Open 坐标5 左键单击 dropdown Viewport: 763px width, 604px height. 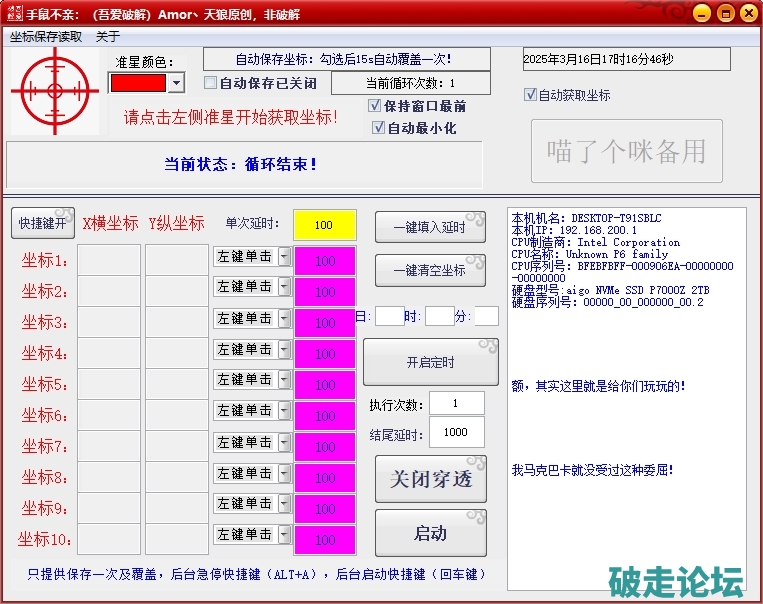(284, 380)
